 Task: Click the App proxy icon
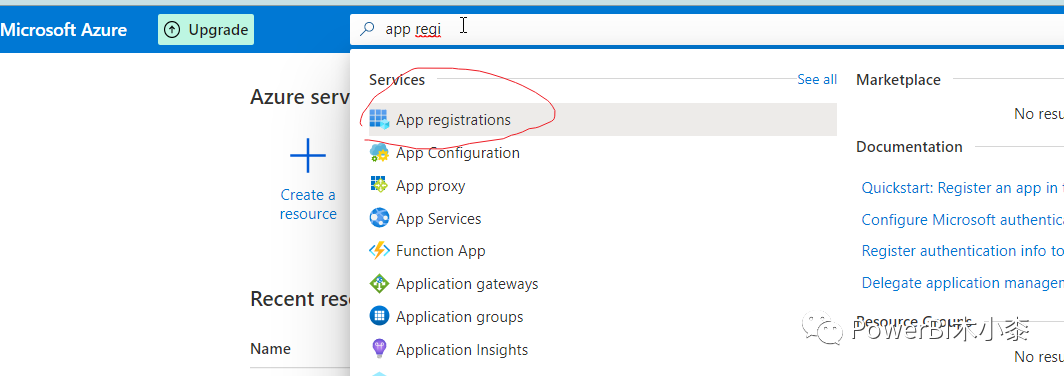(x=379, y=185)
